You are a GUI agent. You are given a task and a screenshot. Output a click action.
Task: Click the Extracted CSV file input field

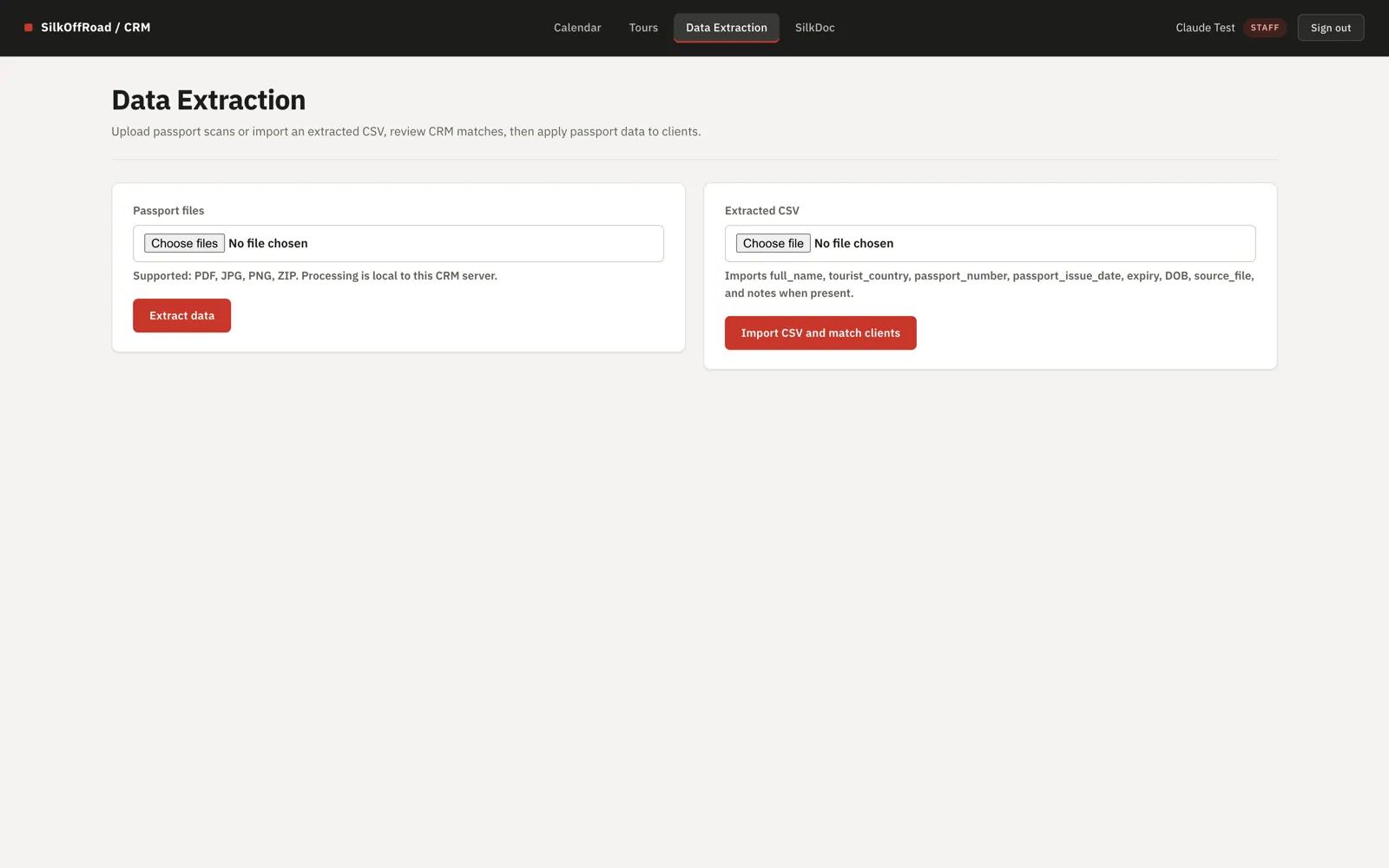click(x=991, y=243)
